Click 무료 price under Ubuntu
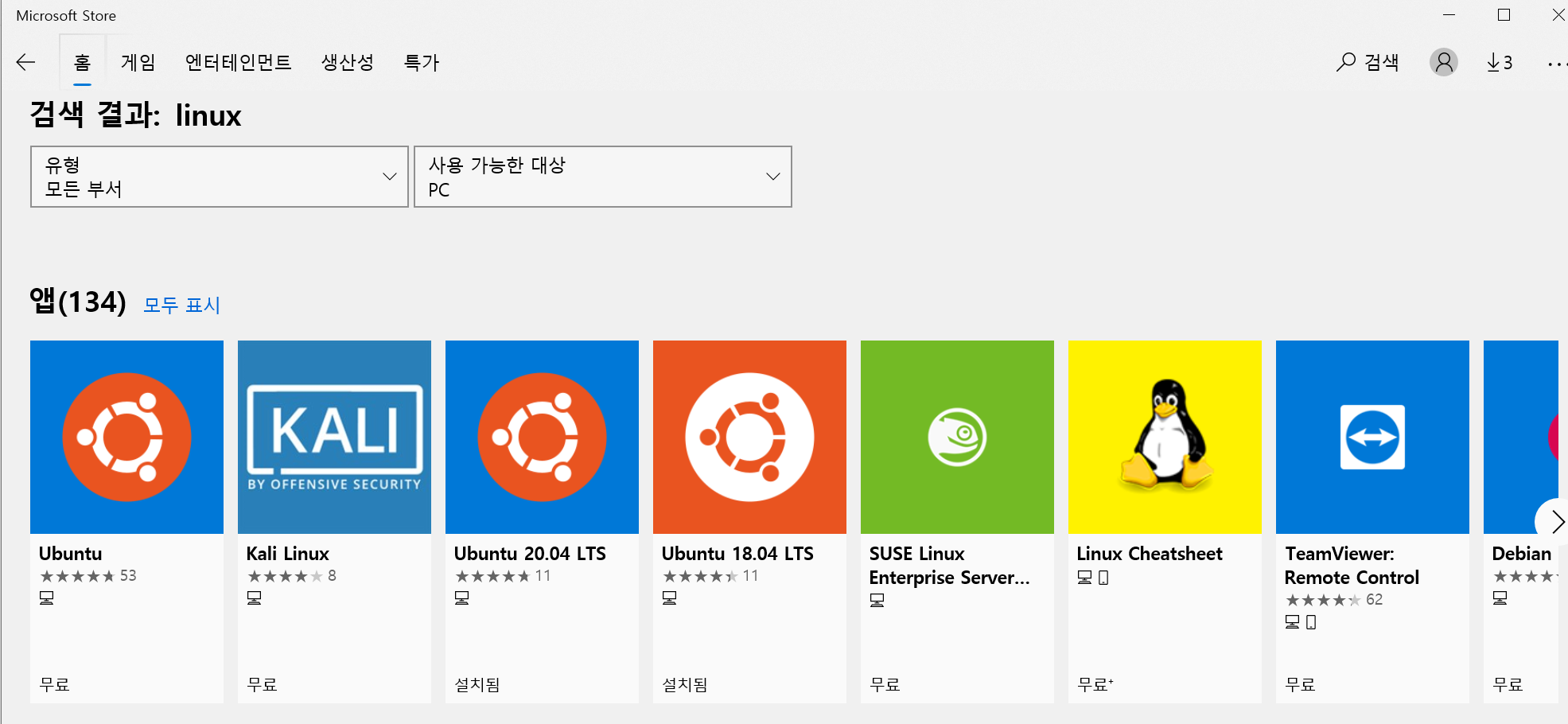 [55, 684]
